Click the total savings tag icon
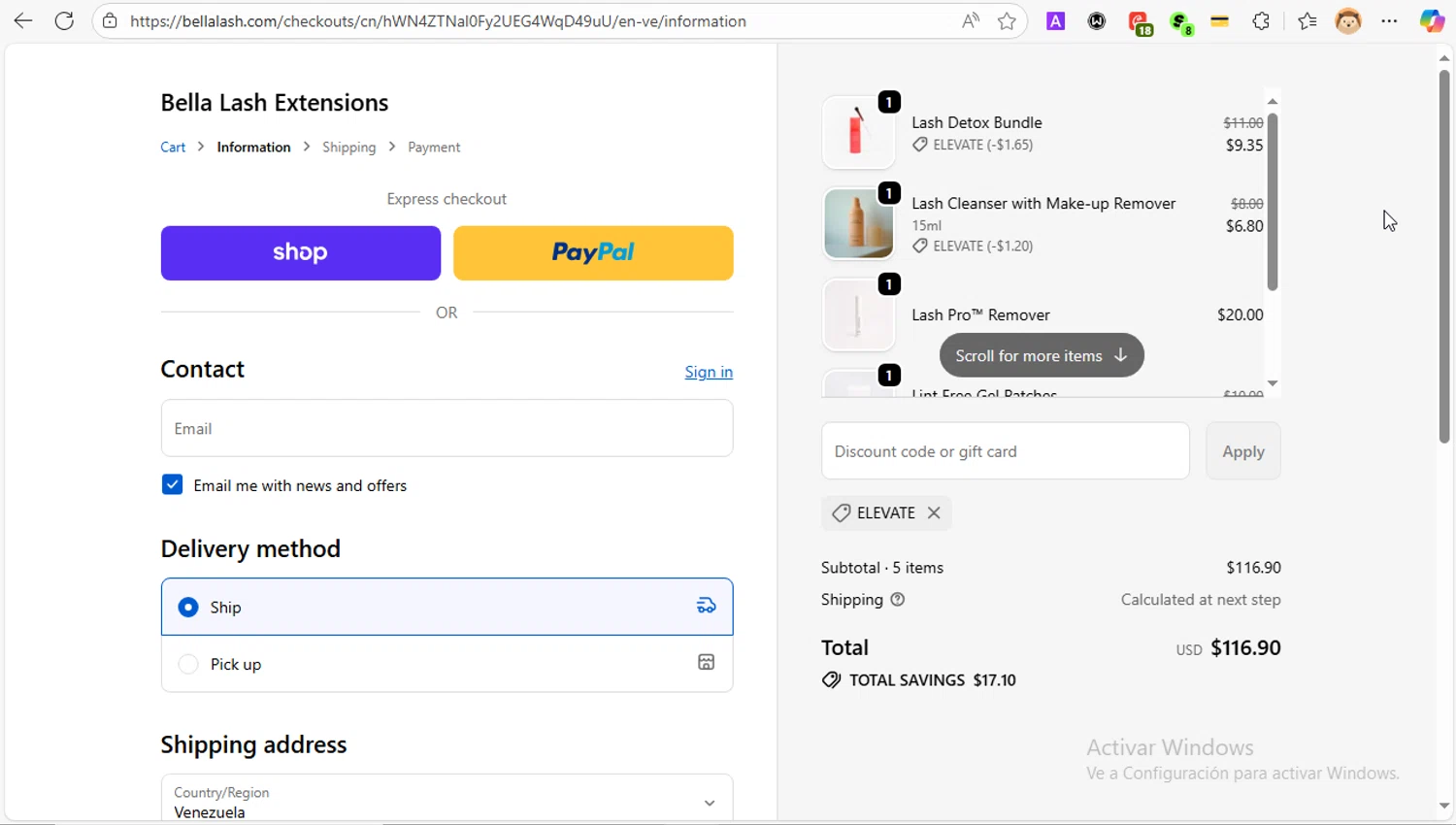The image size is (1456, 825). click(832, 680)
